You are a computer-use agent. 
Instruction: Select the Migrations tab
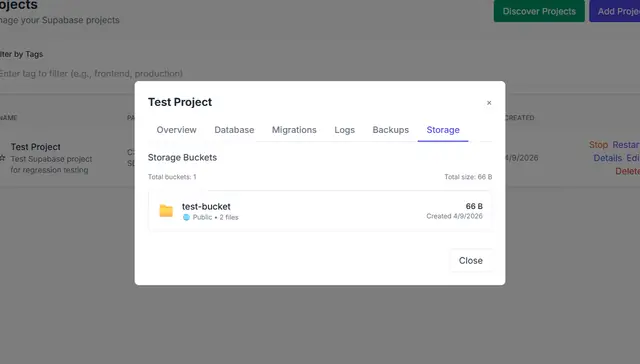click(x=294, y=130)
